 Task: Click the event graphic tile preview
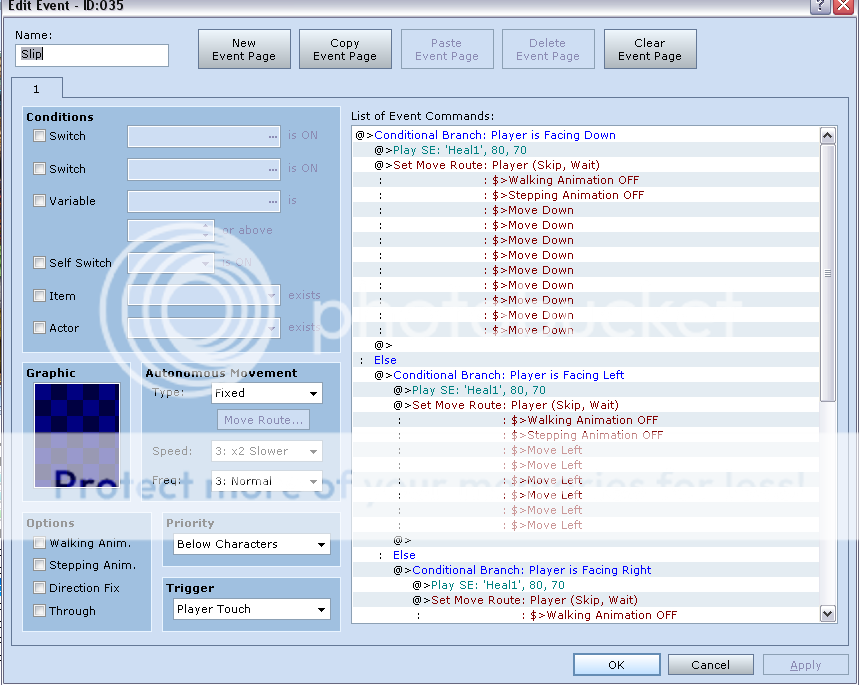(x=77, y=435)
